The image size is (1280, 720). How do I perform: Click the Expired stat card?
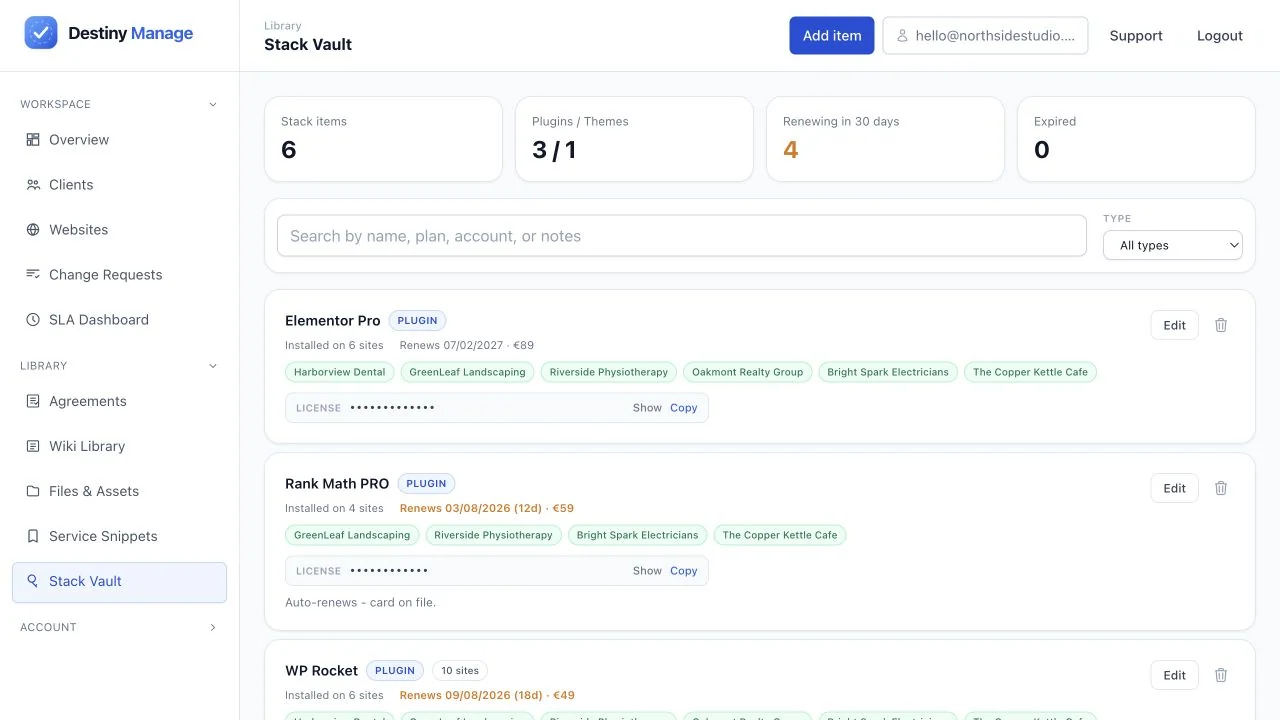(1136, 139)
